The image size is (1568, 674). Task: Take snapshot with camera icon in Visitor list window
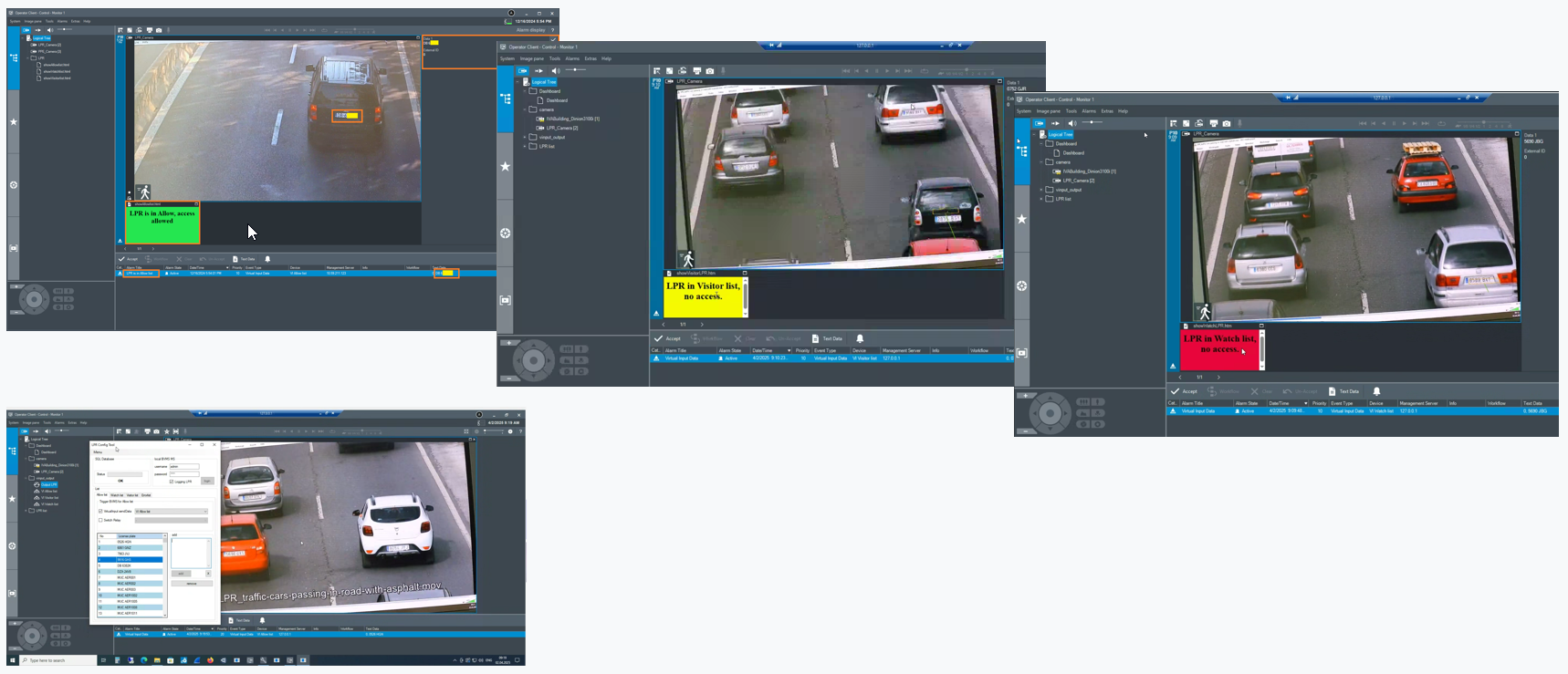[710, 71]
